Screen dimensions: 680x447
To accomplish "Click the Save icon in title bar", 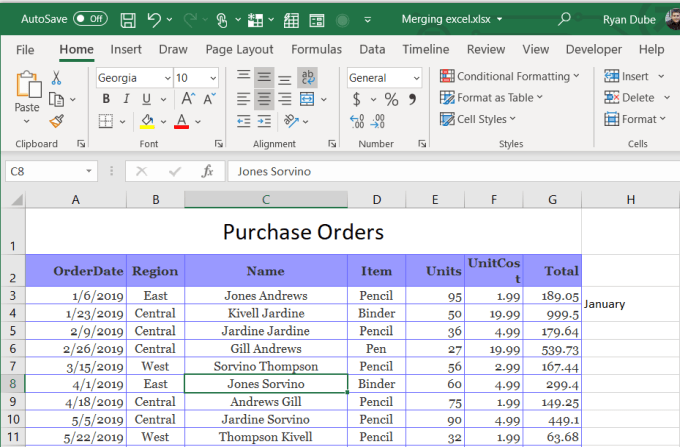I will (x=128, y=19).
